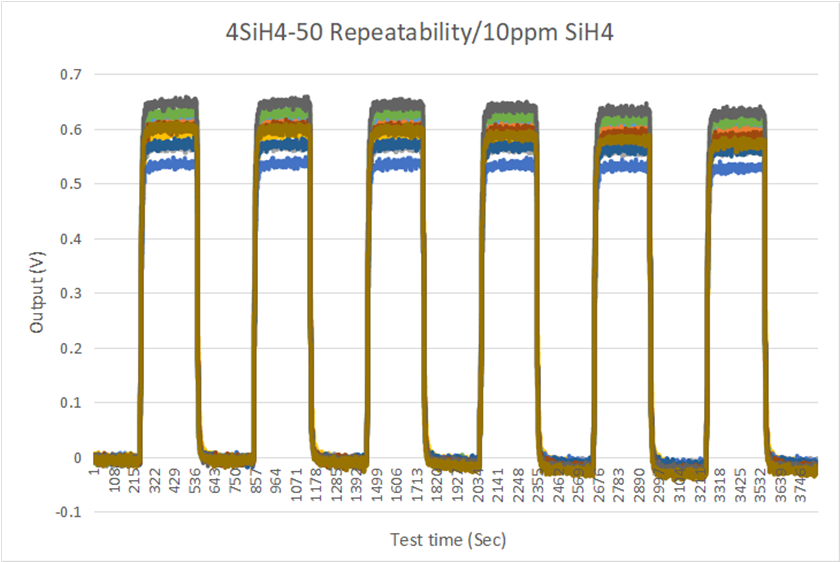
Task: Click the 0.7 label on the Y axis
Action: click(x=71, y=75)
